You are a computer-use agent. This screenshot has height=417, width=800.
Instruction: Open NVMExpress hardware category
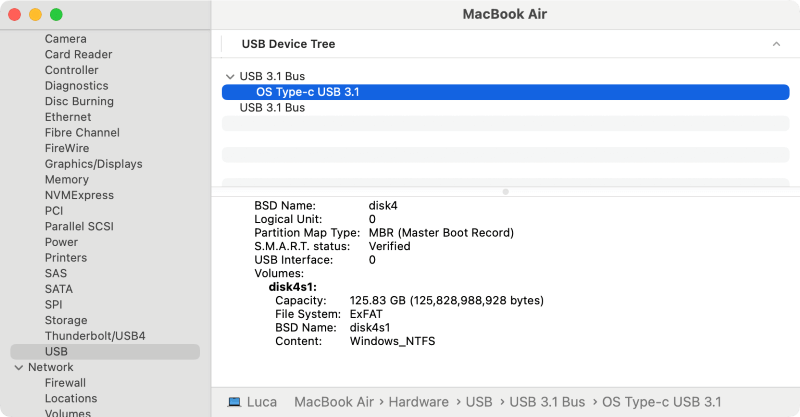pos(79,195)
